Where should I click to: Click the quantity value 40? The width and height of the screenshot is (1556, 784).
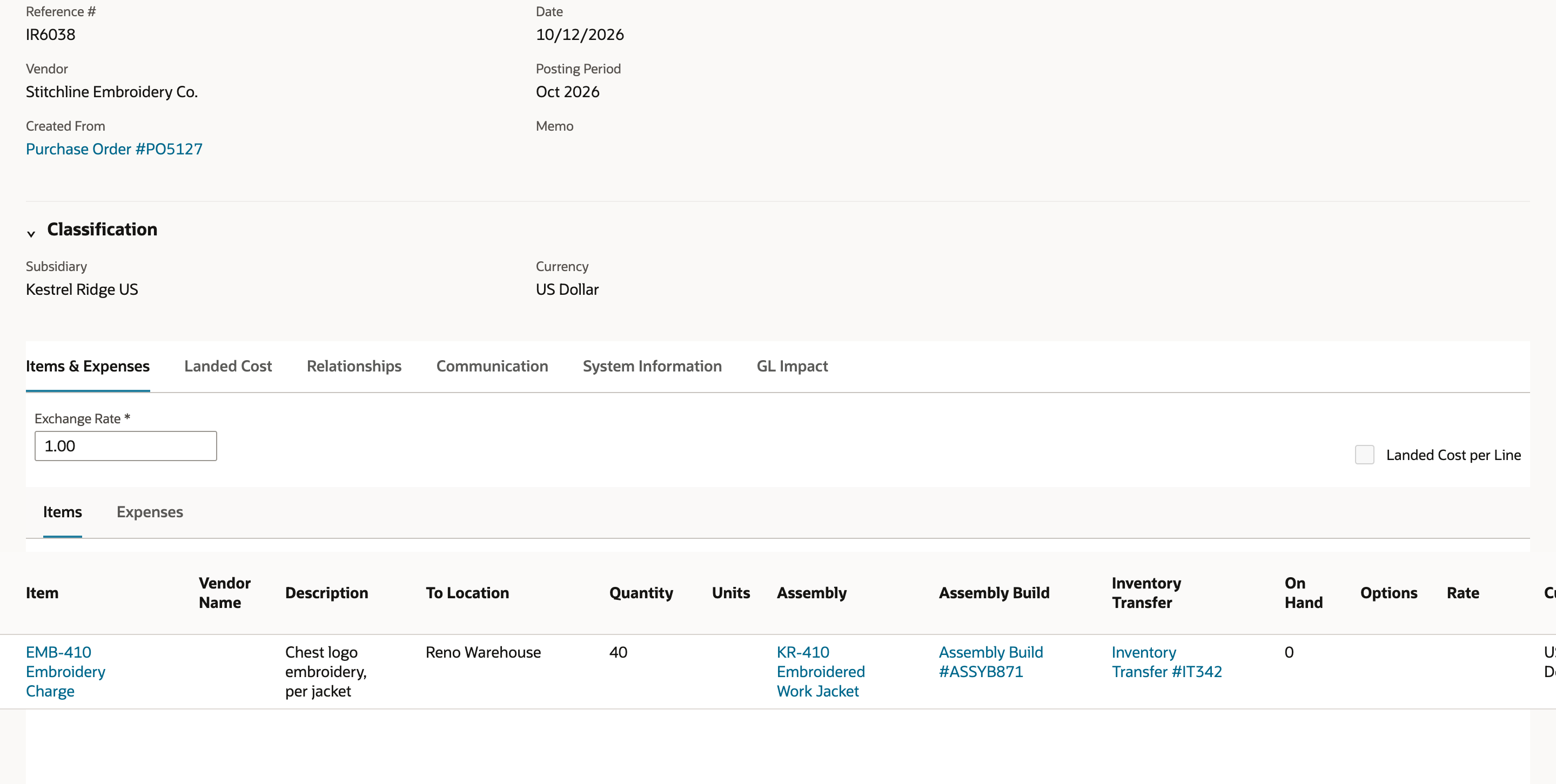click(x=618, y=652)
